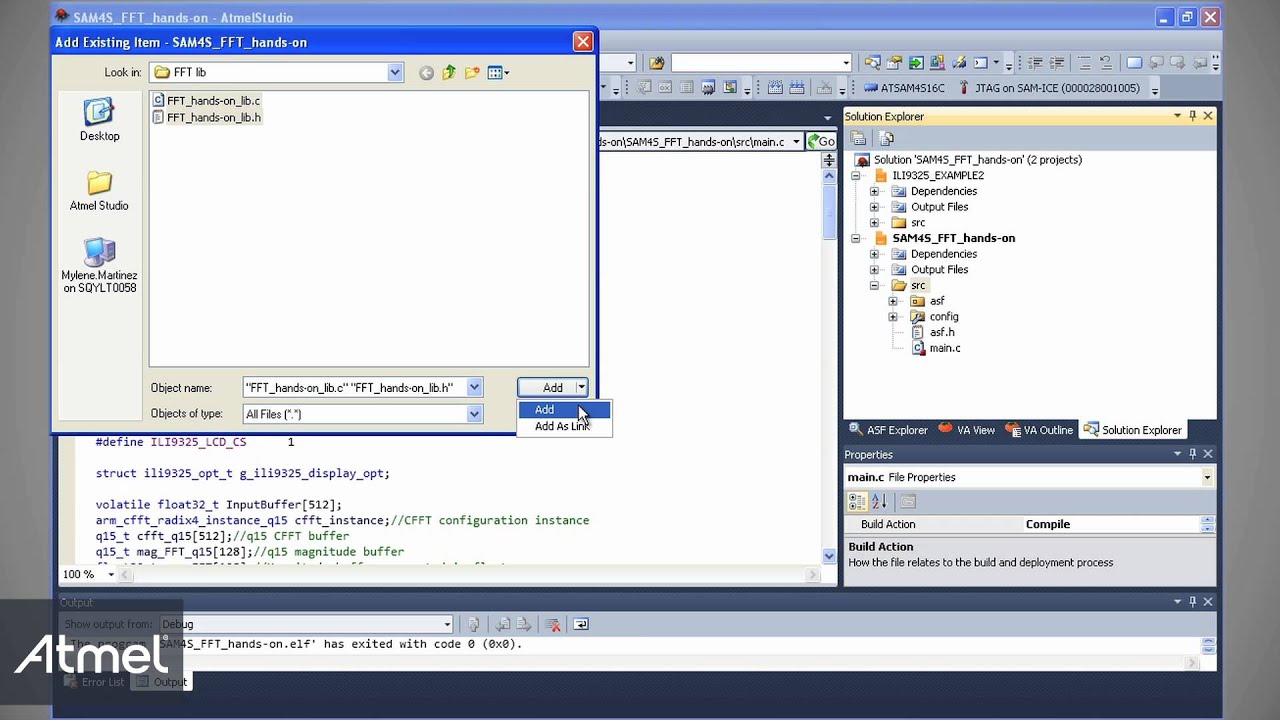
Task: Expand ILI9325_EXAMPLE2 Output Files node
Action: [874, 207]
